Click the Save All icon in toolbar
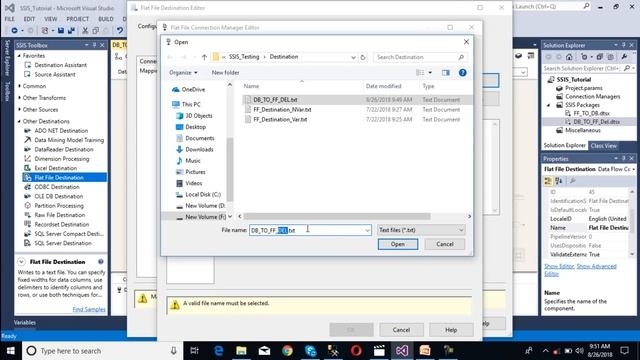 click(x=71, y=31)
